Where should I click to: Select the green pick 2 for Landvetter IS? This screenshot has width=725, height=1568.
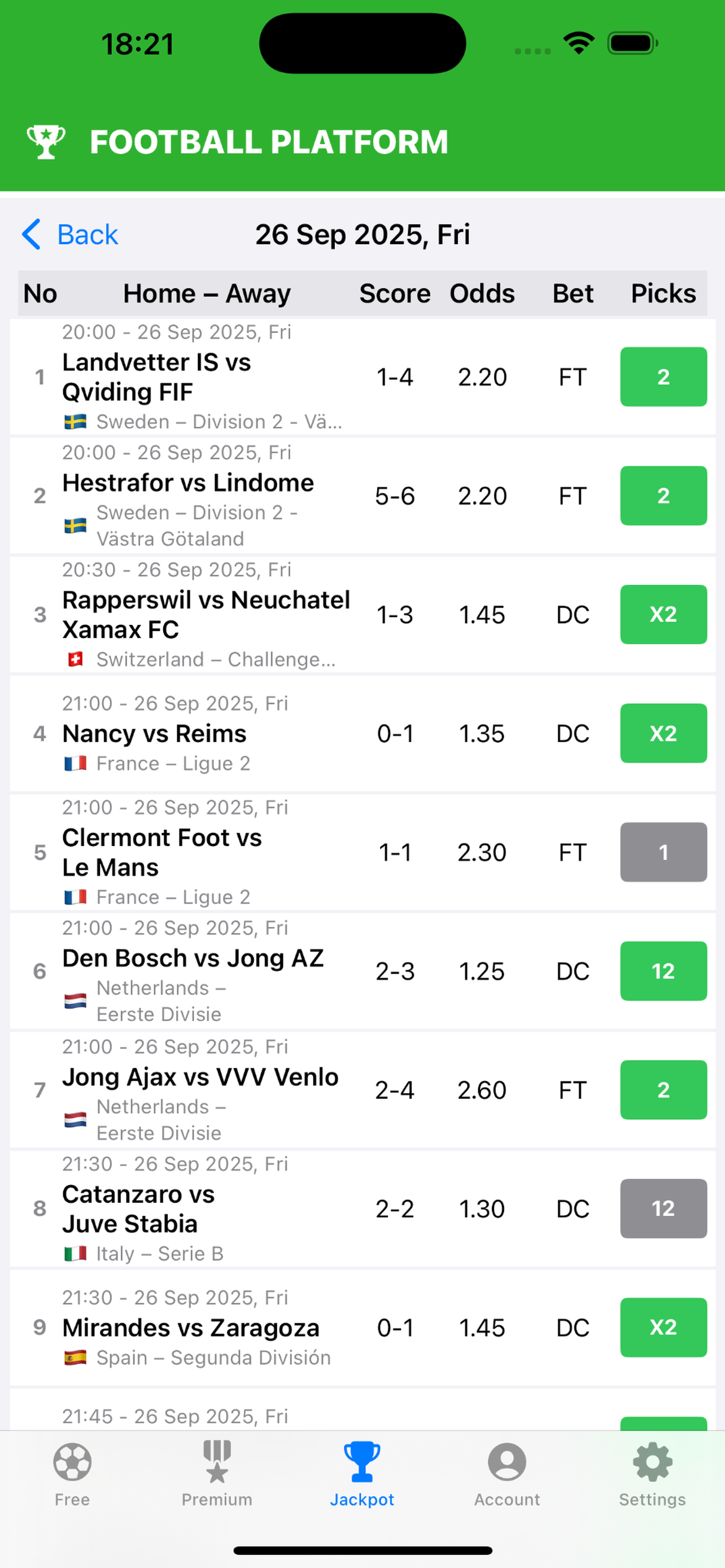663,377
